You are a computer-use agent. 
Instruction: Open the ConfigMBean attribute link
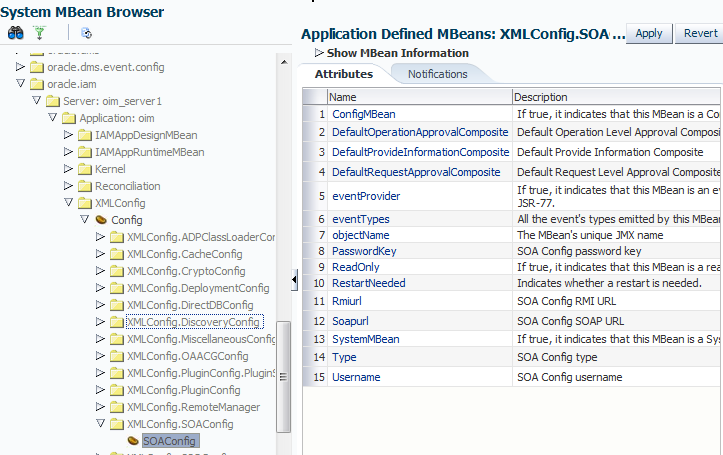point(364,114)
